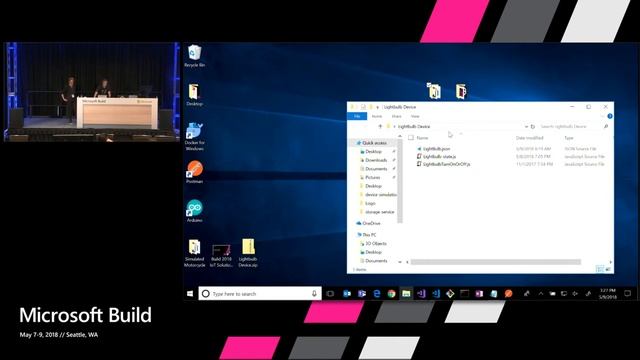Open the Docker for Windows desktop shortcut
Viewport: 640px width, 360px height.
pos(194,136)
